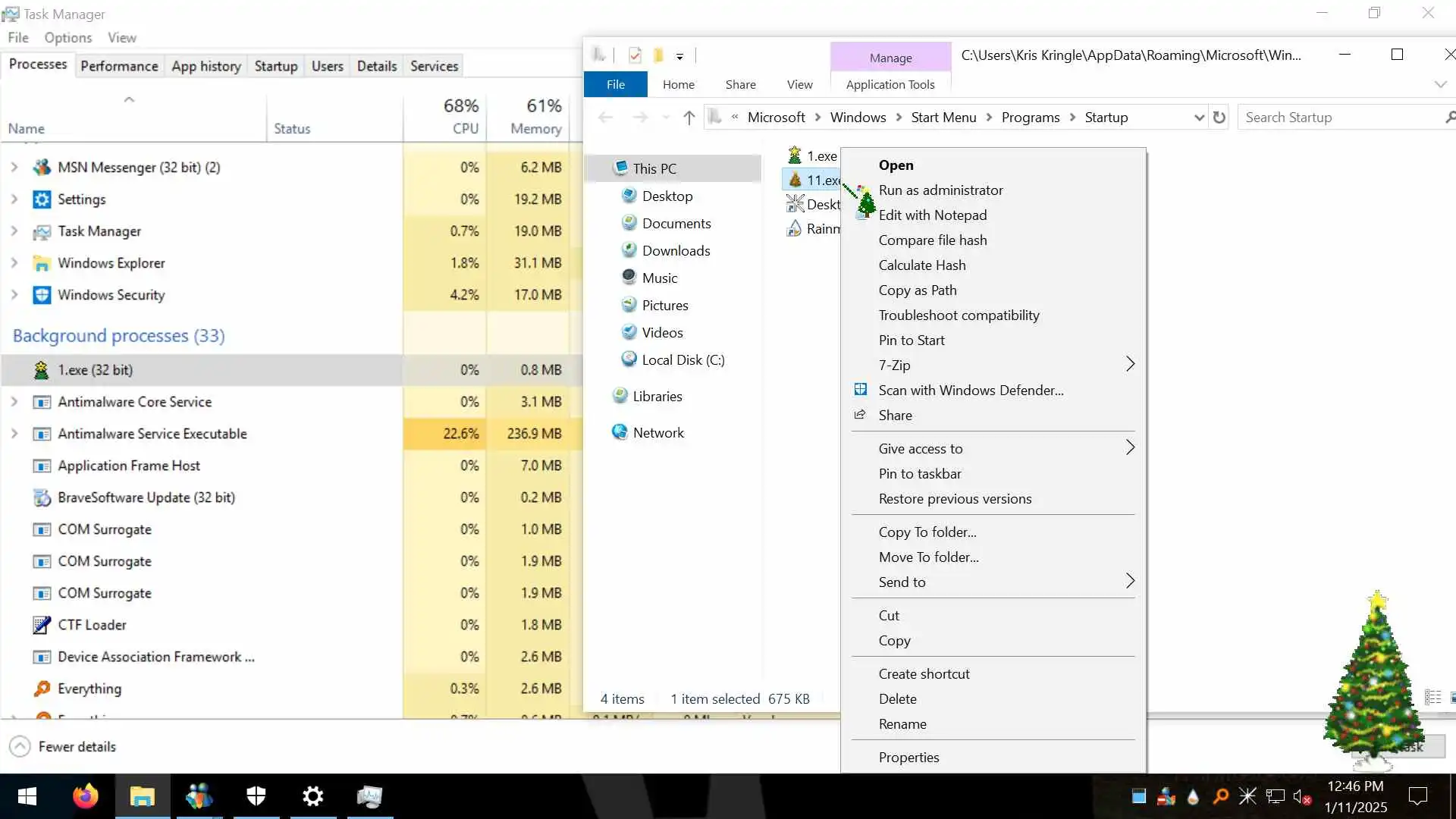Image resolution: width=1456 pixels, height=819 pixels.
Task: Open the Everything search tray icon
Action: 1220,796
